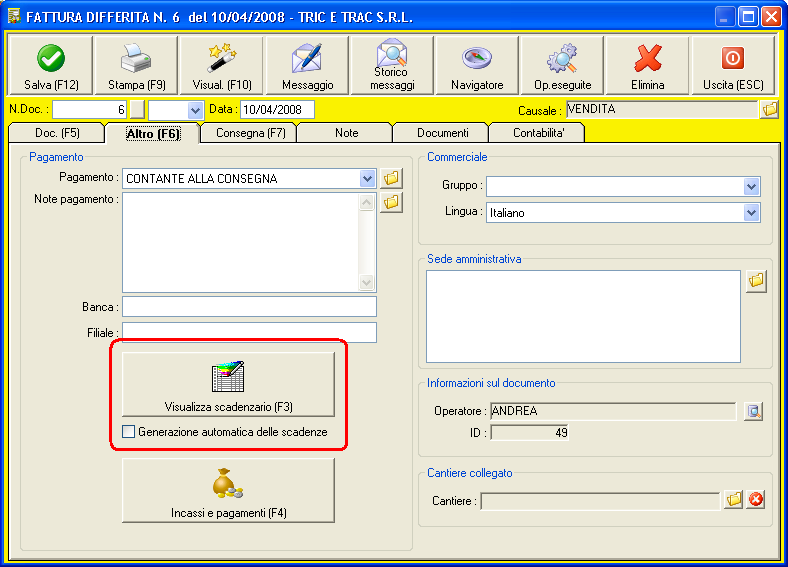Open the Documenti tab
Image resolution: width=788 pixels, height=567 pixels.
442,133
